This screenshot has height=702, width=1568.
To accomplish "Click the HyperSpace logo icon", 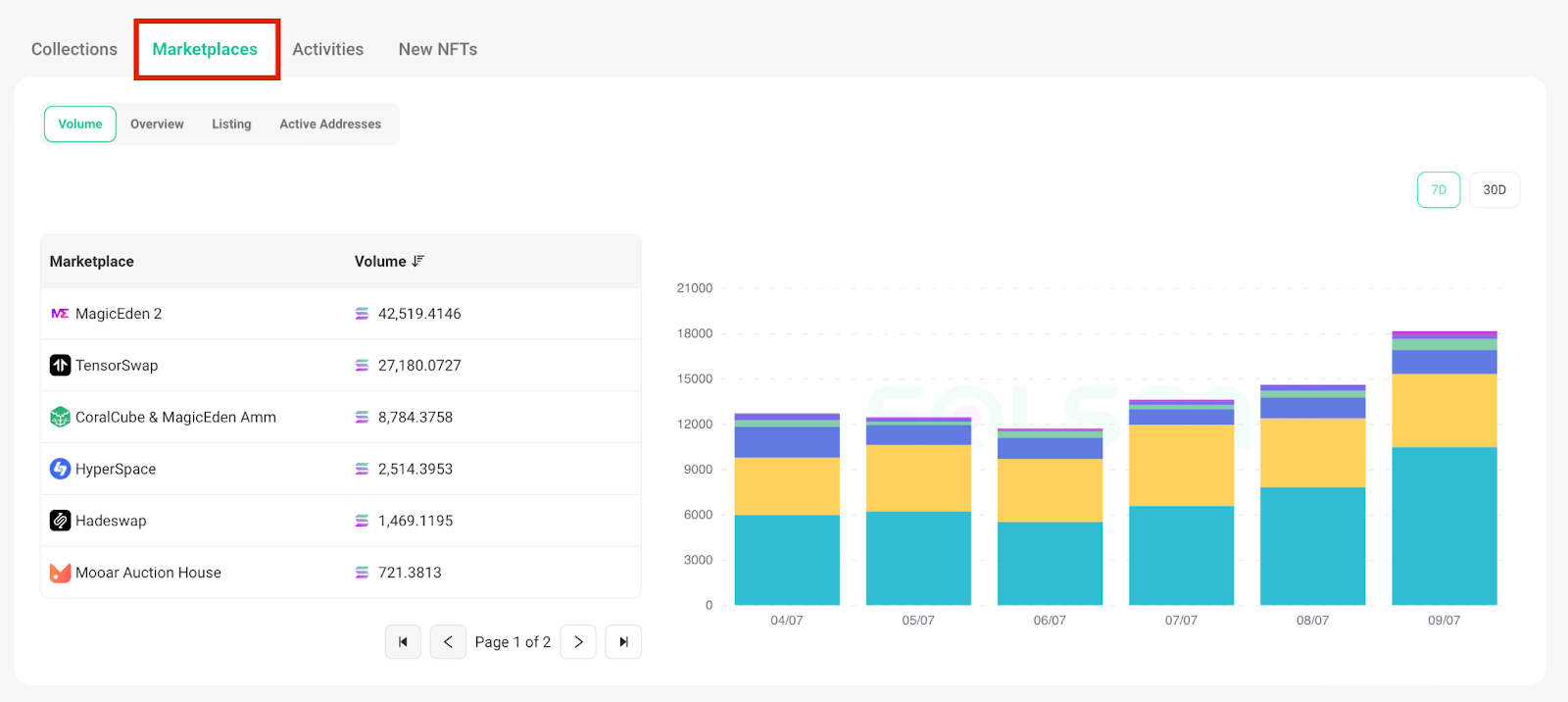I will click(60, 469).
